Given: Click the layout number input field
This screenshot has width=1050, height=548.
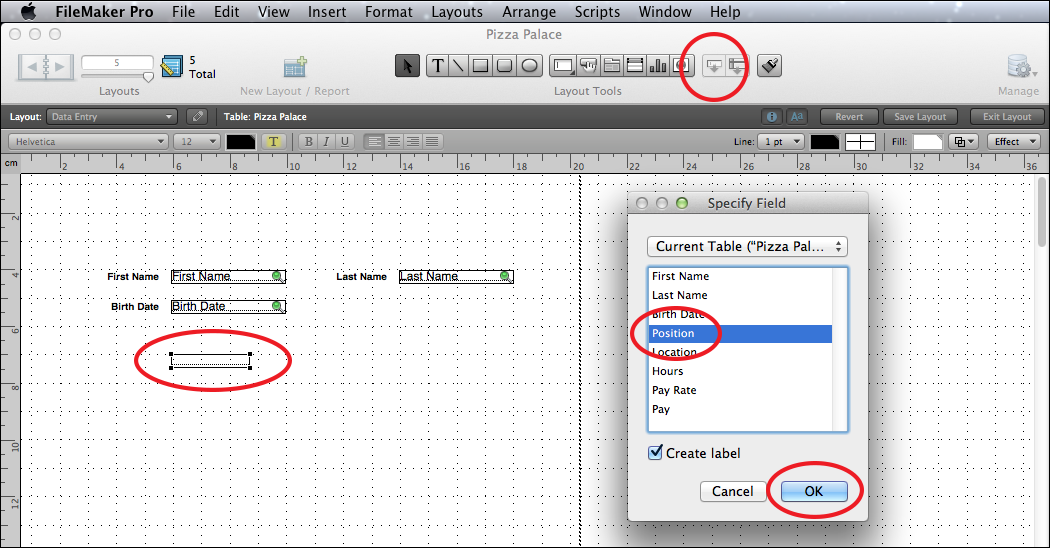Looking at the screenshot, I should [117, 62].
